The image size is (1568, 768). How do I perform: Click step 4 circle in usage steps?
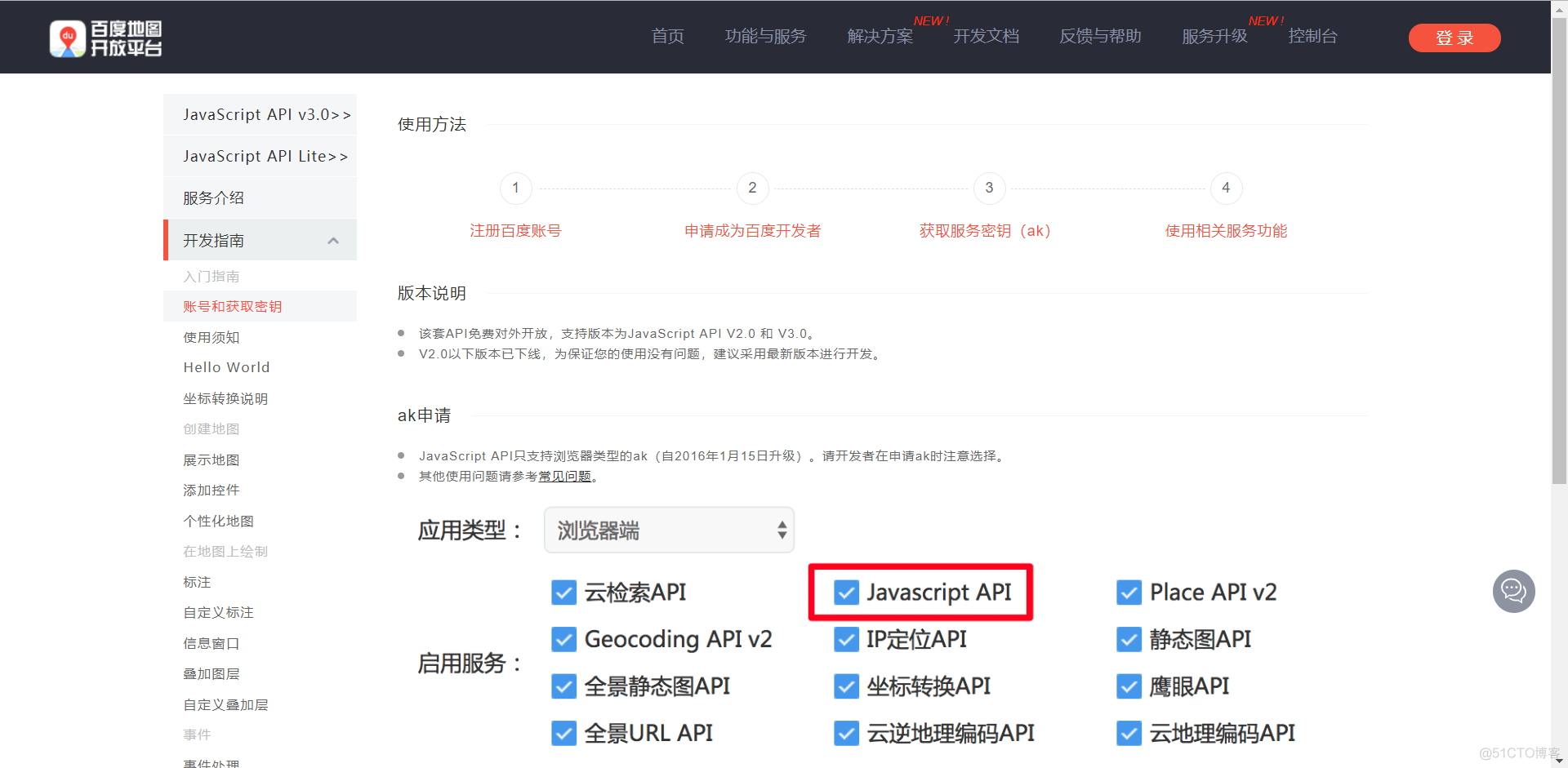1226,188
